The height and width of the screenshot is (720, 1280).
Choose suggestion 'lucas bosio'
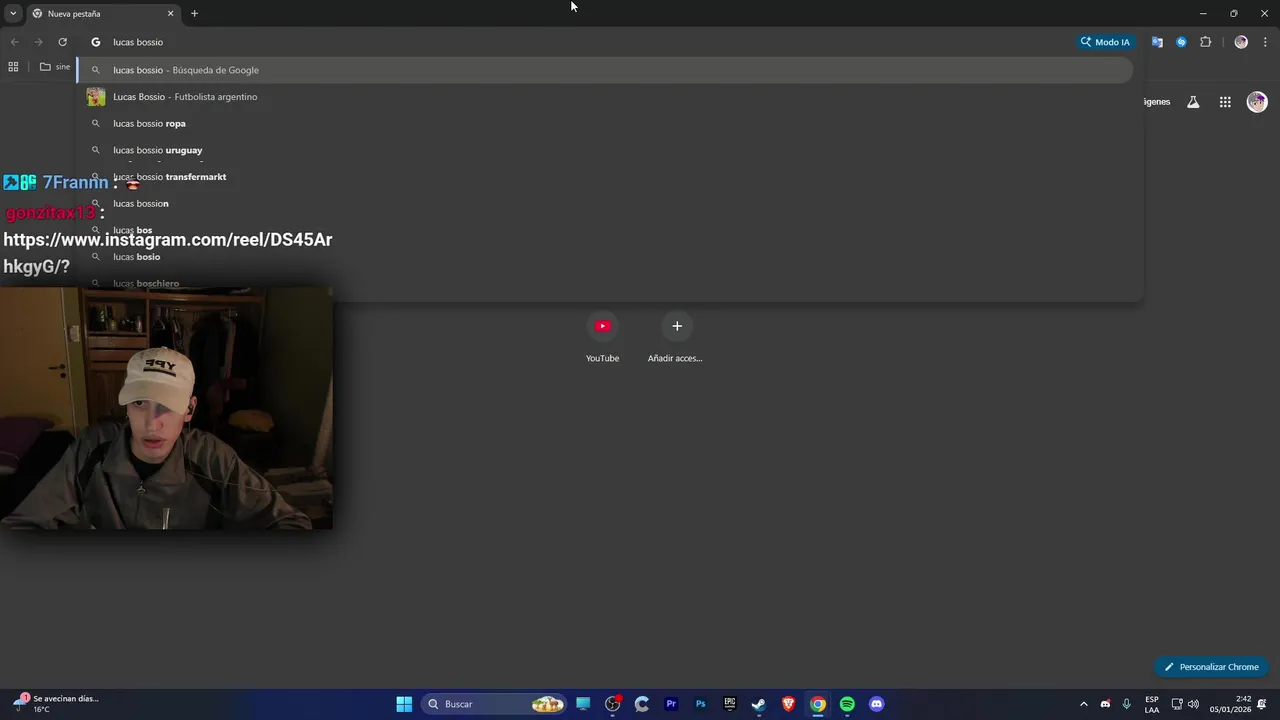[x=605, y=257]
